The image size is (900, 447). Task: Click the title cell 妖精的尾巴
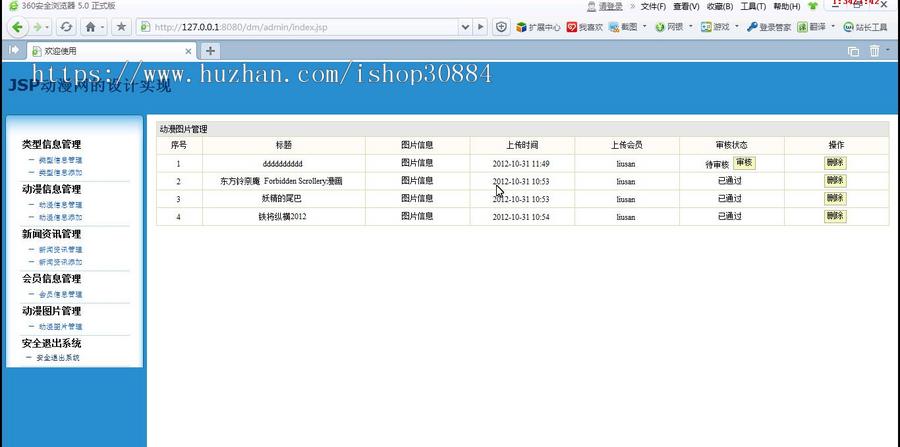[281, 199]
